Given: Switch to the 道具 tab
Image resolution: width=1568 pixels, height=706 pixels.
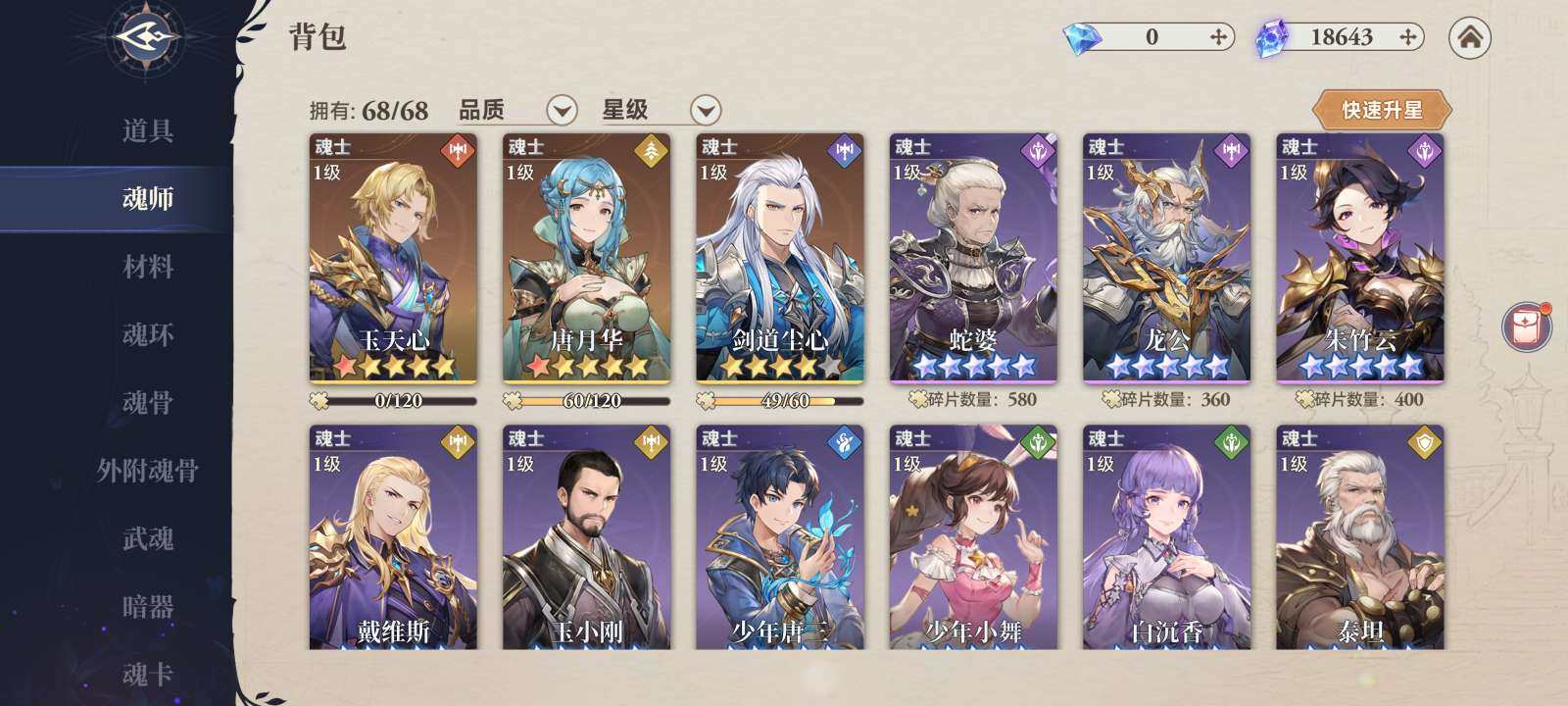Looking at the screenshot, I should (148, 130).
